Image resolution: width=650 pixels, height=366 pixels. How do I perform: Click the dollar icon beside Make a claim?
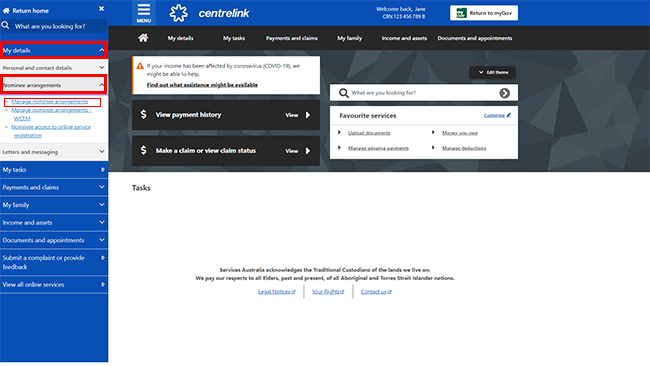143,150
